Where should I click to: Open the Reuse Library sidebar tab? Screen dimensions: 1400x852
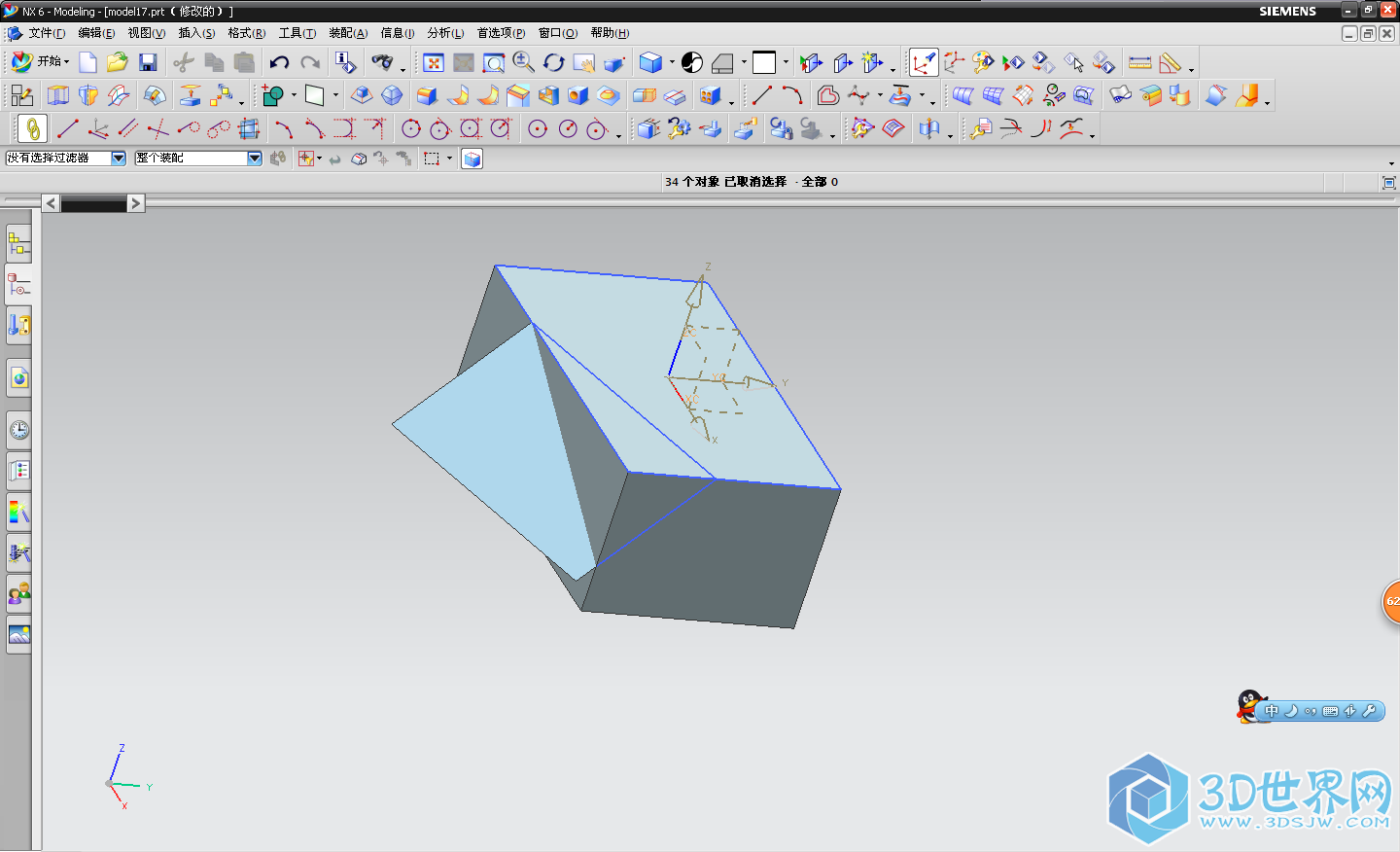(18, 325)
